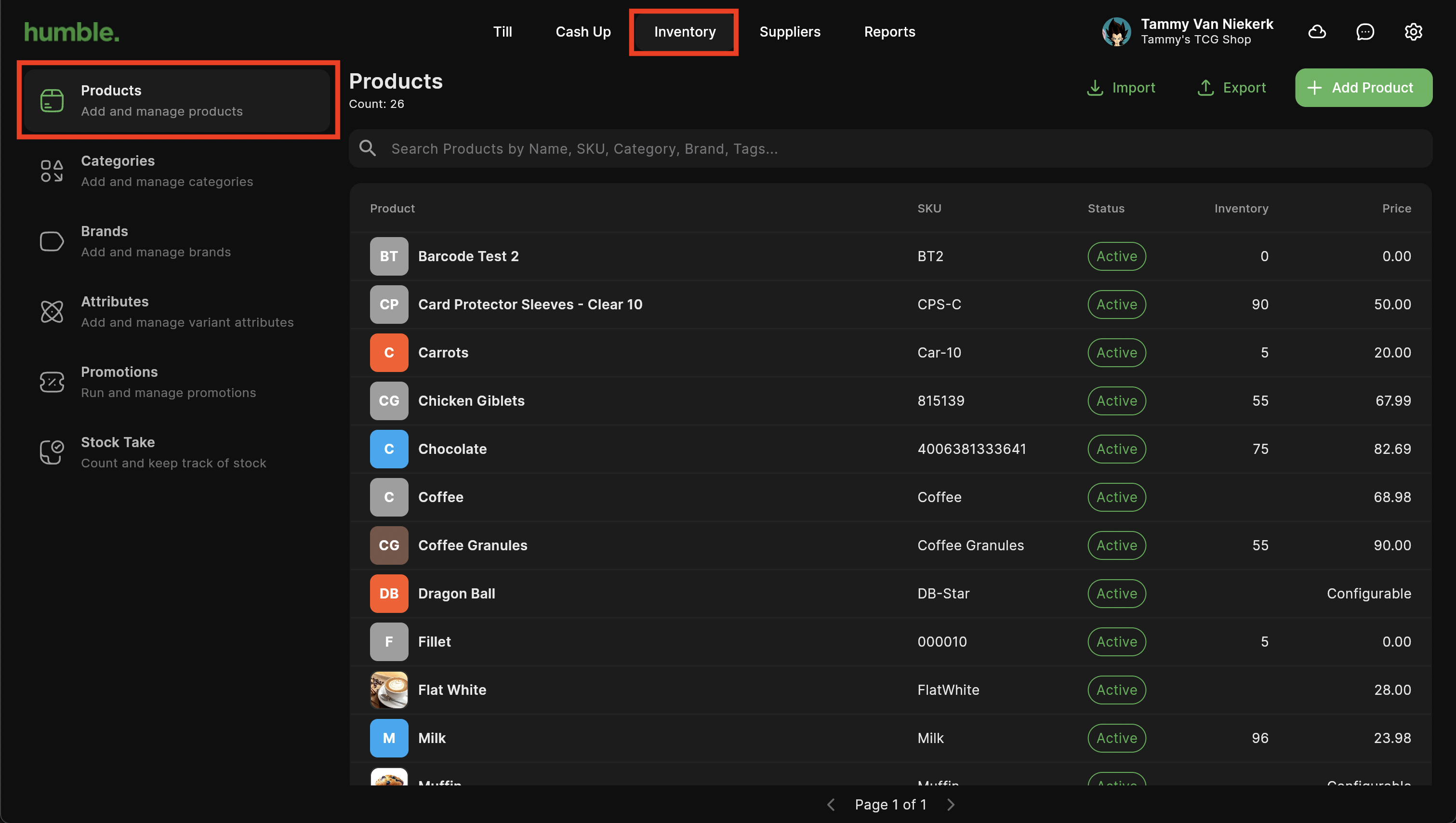The width and height of the screenshot is (1456, 823).
Task: Click Tammy Van Niekerk's profile avatar
Action: tap(1116, 32)
